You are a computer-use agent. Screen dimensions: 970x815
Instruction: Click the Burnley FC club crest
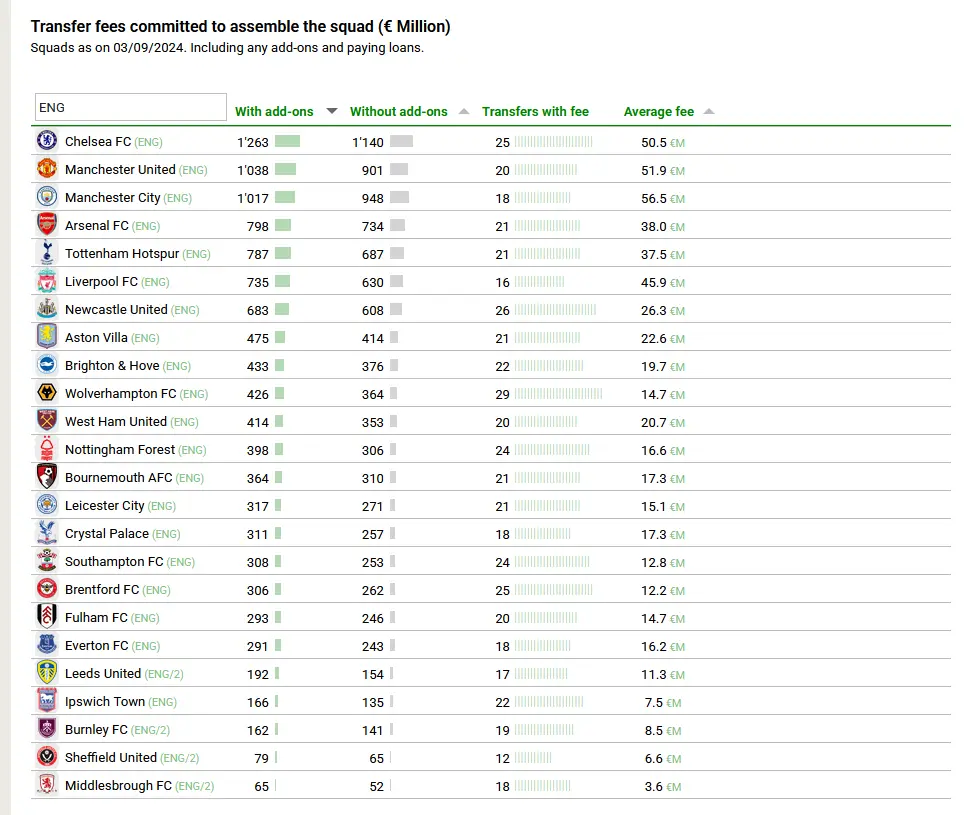click(46, 728)
